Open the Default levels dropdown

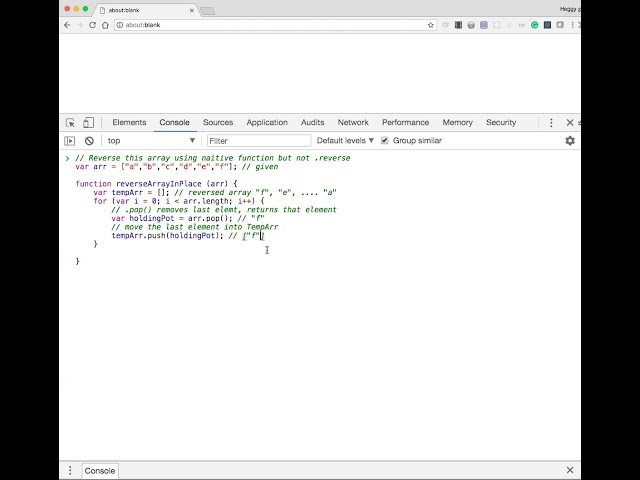click(x=345, y=141)
